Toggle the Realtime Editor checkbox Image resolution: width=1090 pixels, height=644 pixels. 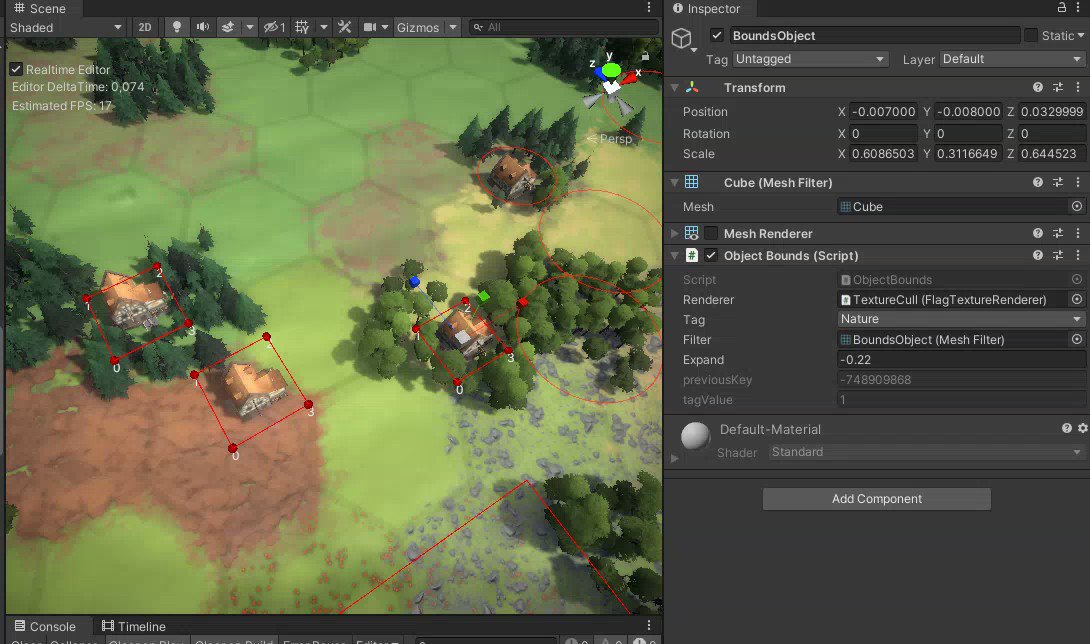pos(16,70)
